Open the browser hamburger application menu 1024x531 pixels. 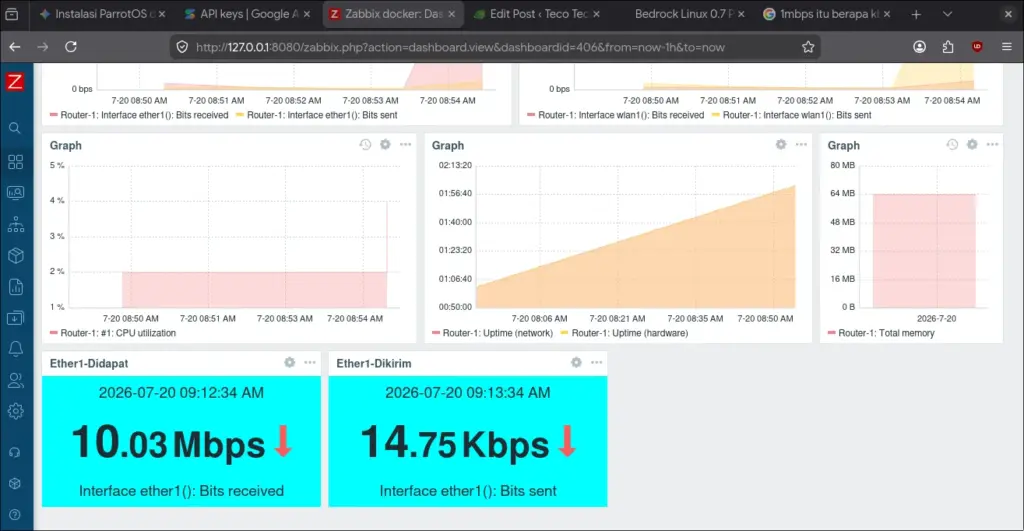[1006, 47]
